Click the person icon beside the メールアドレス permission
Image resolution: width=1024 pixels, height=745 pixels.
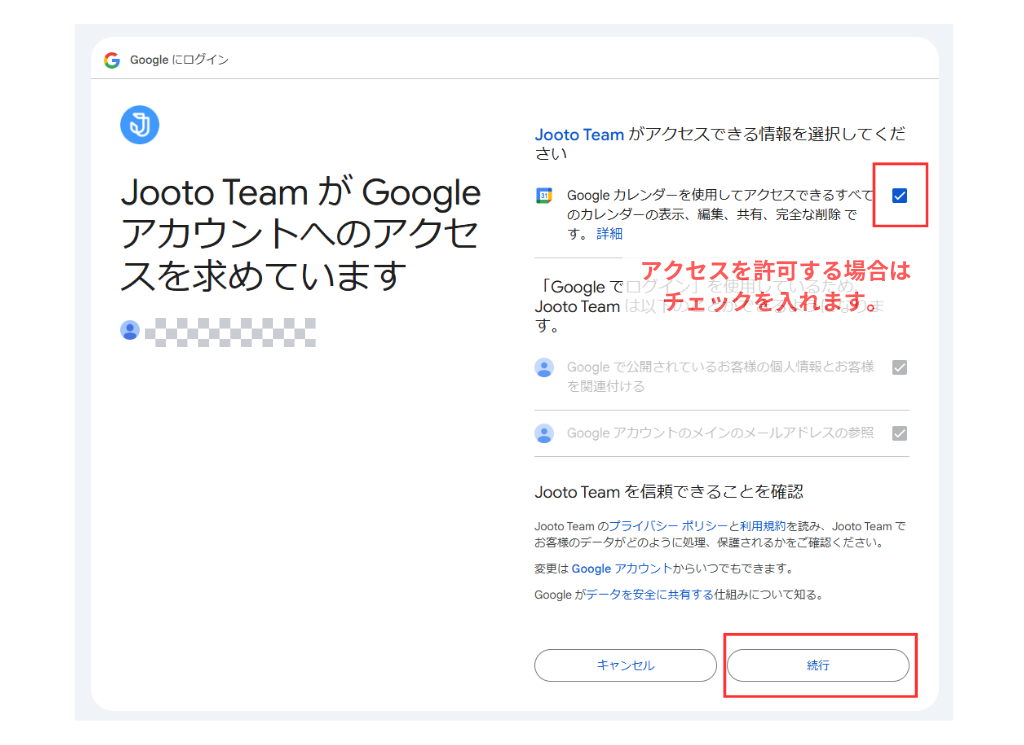click(543, 433)
